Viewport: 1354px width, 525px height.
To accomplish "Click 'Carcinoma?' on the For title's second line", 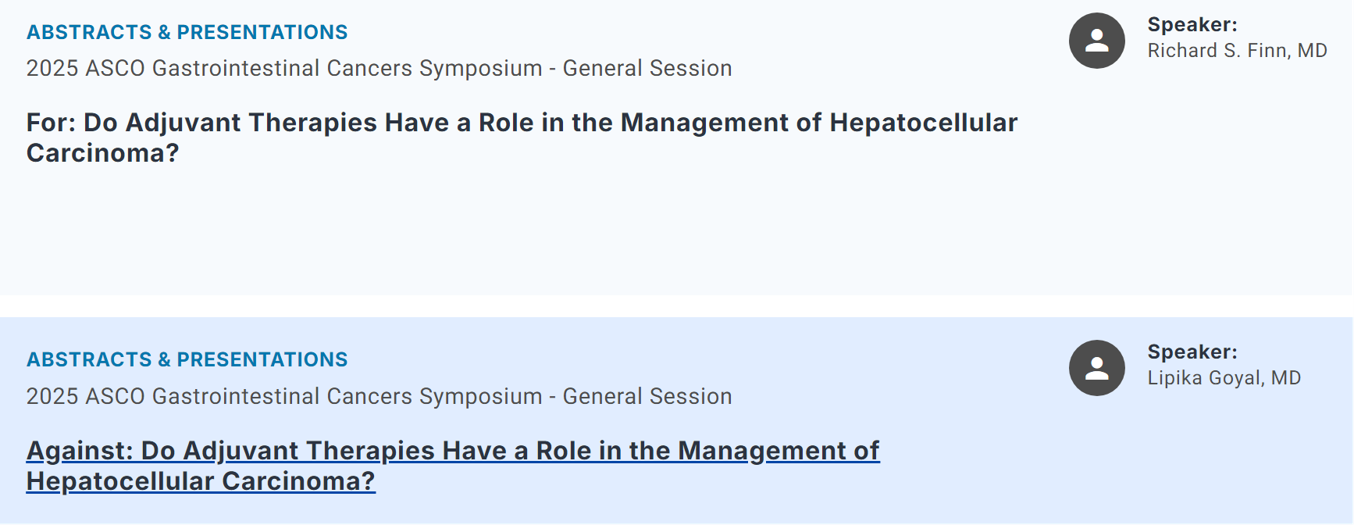I will 103,154.
